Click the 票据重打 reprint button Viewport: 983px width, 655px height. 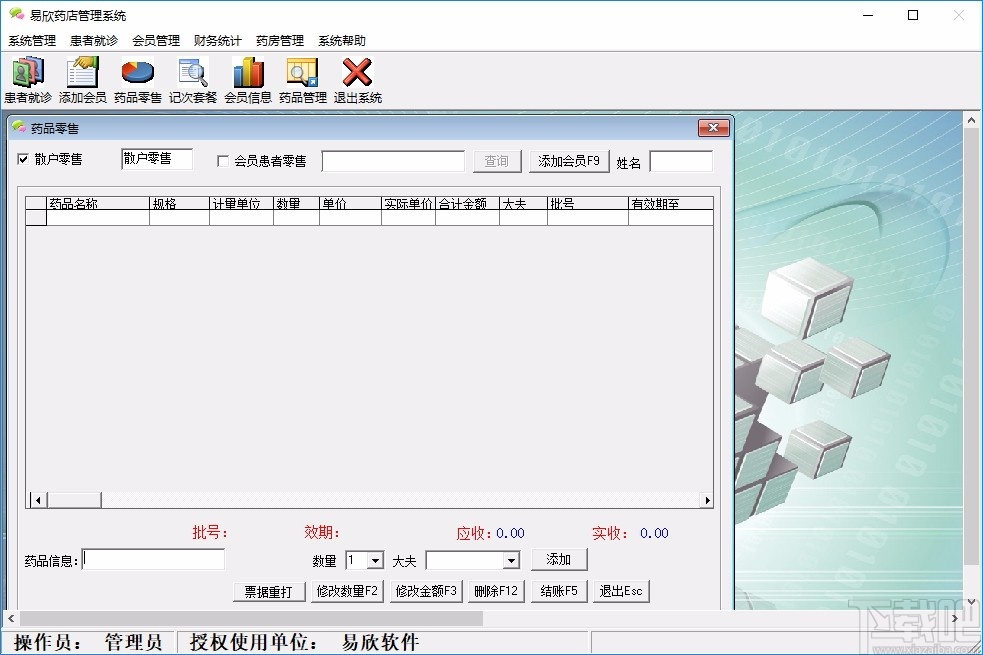pos(268,591)
